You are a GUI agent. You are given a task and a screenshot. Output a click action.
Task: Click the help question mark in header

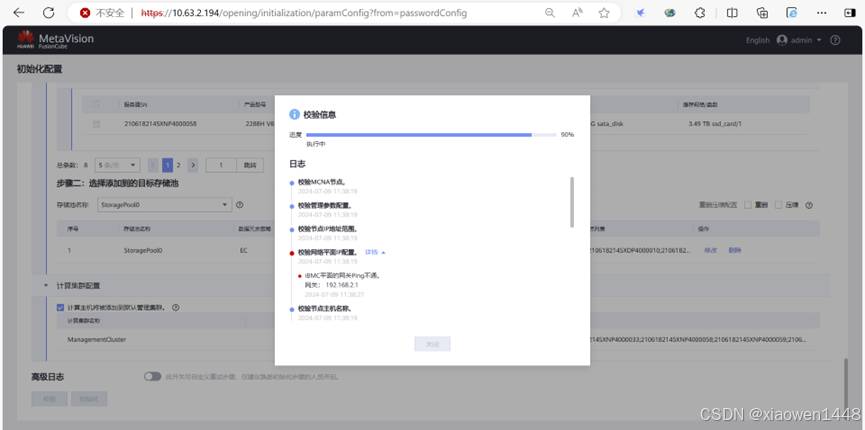(x=835, y=40)
